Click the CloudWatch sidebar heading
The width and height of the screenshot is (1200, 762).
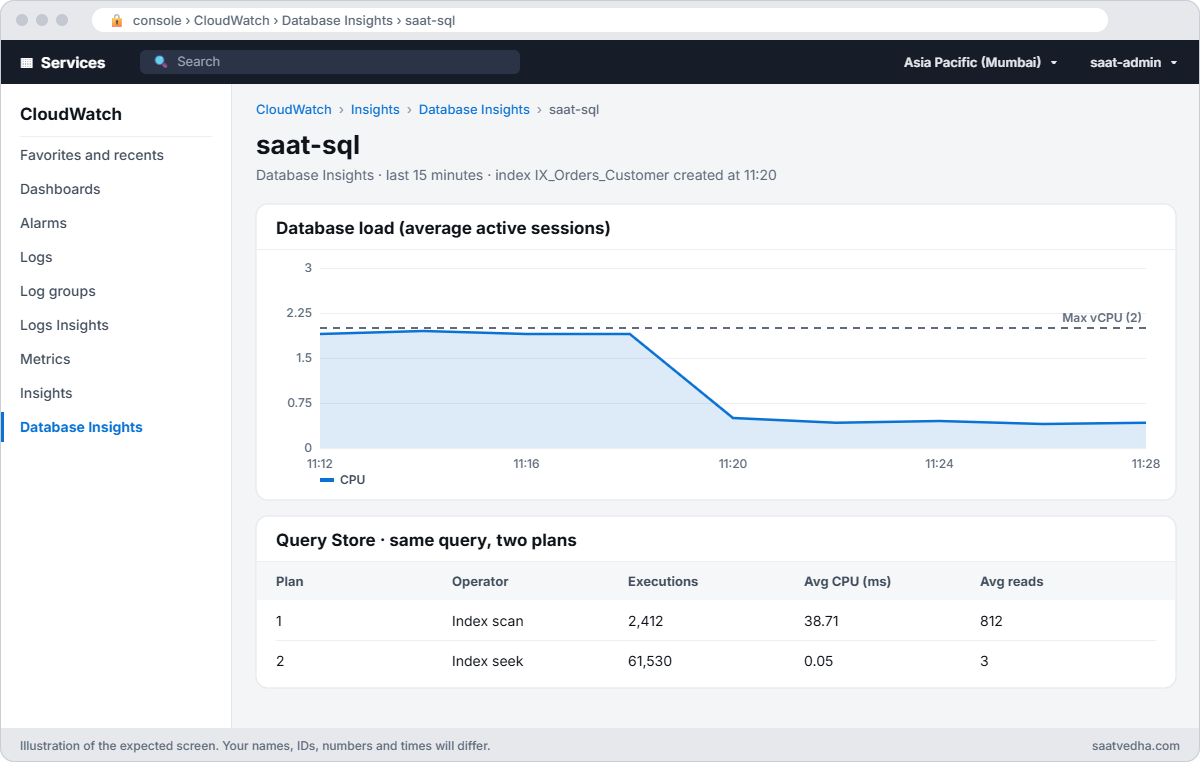71,114
